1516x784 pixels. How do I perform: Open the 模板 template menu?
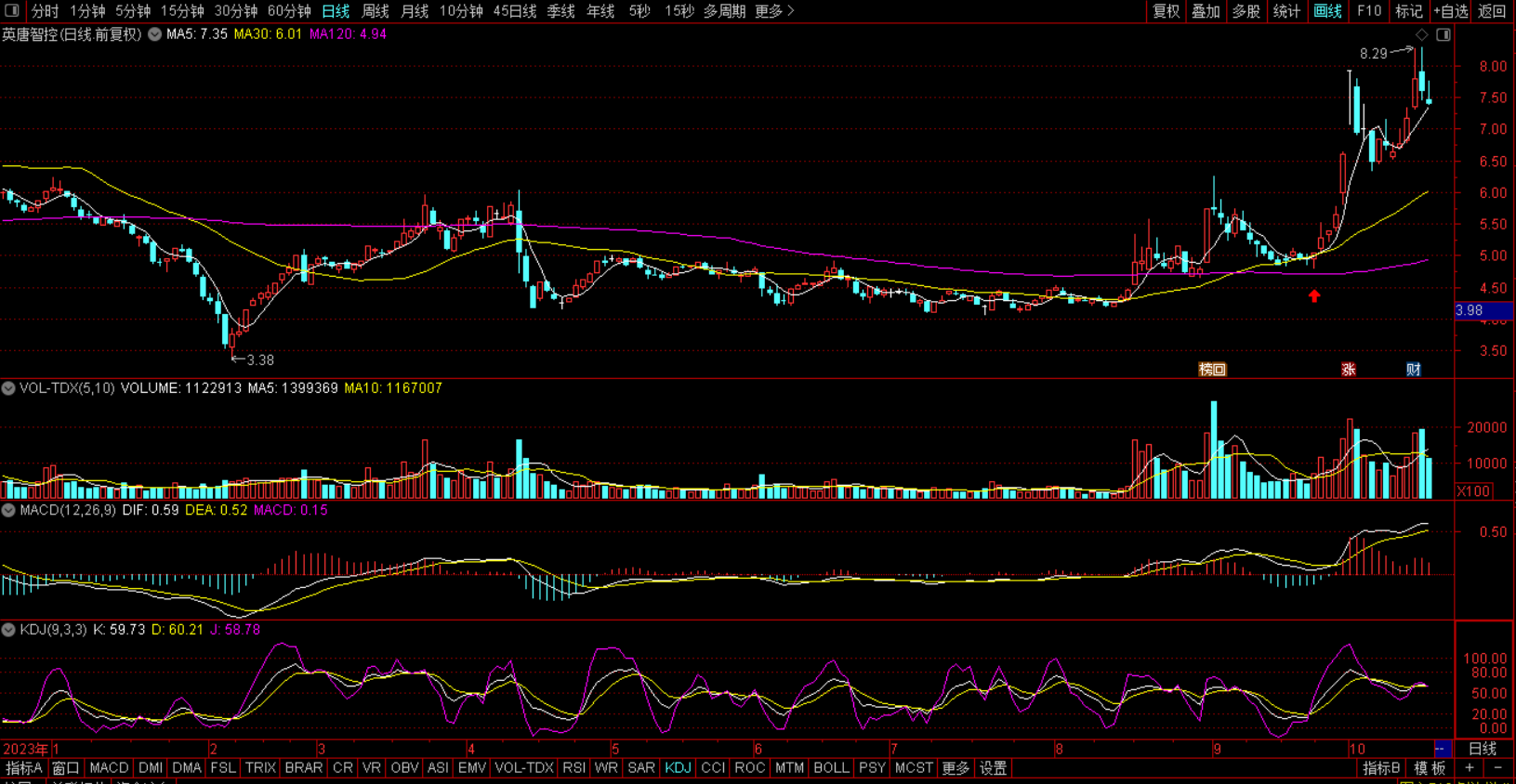[1430, 768]
